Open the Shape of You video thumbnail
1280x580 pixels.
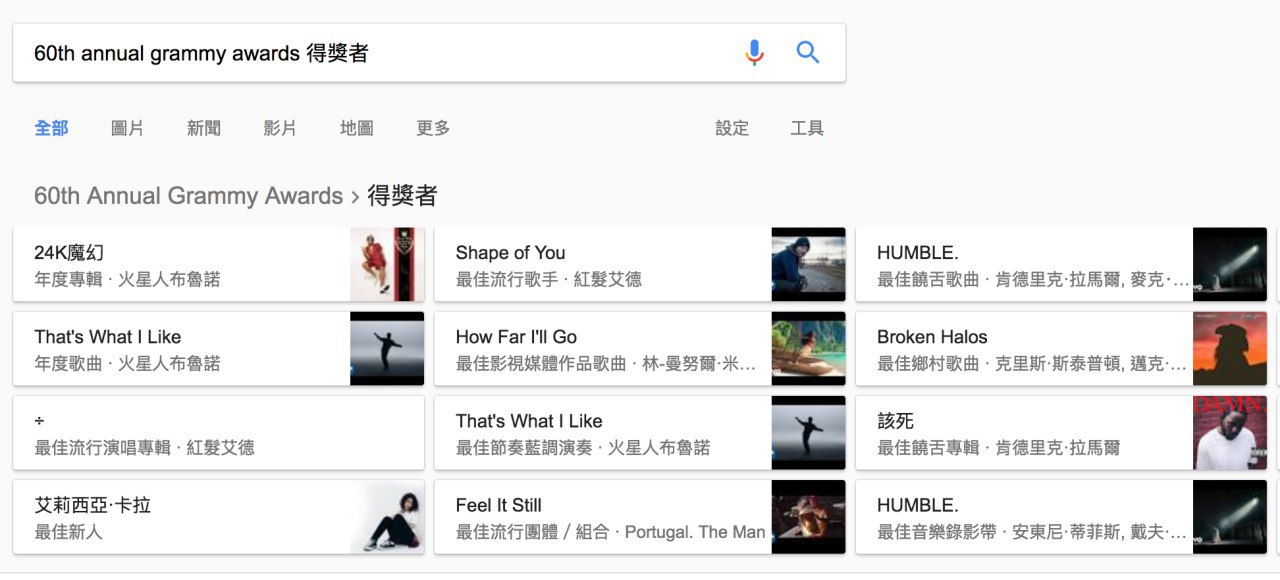(808, 265)
